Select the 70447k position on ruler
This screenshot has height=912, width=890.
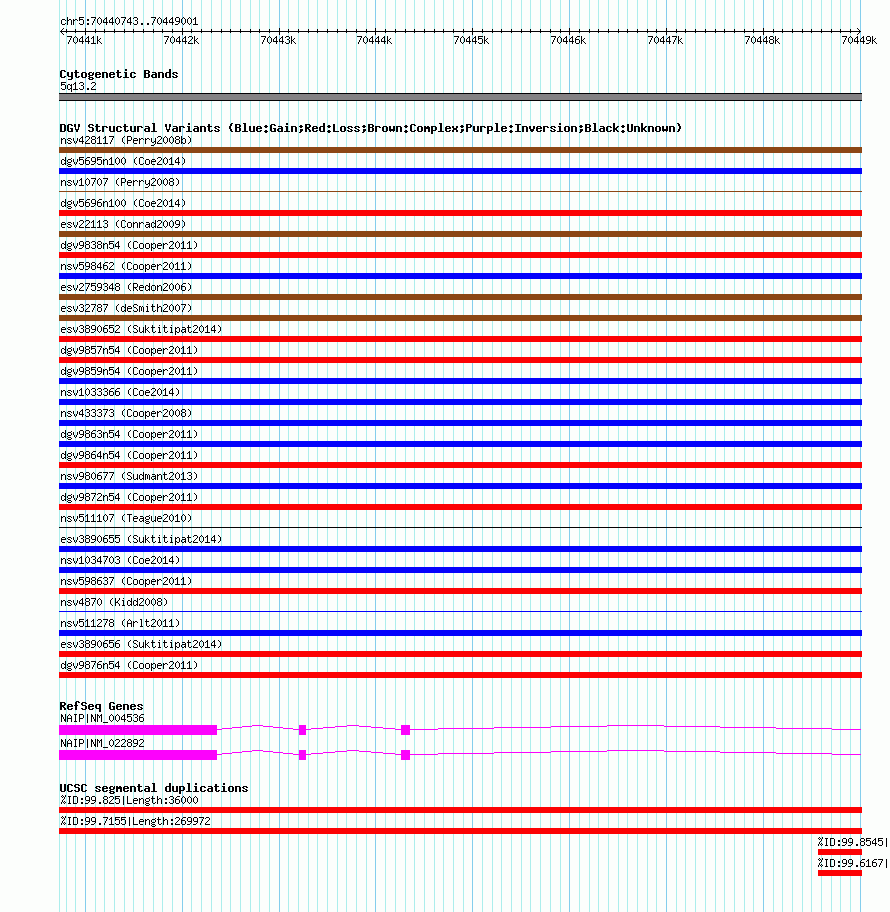pyautogui.click(x=665, y=40)
